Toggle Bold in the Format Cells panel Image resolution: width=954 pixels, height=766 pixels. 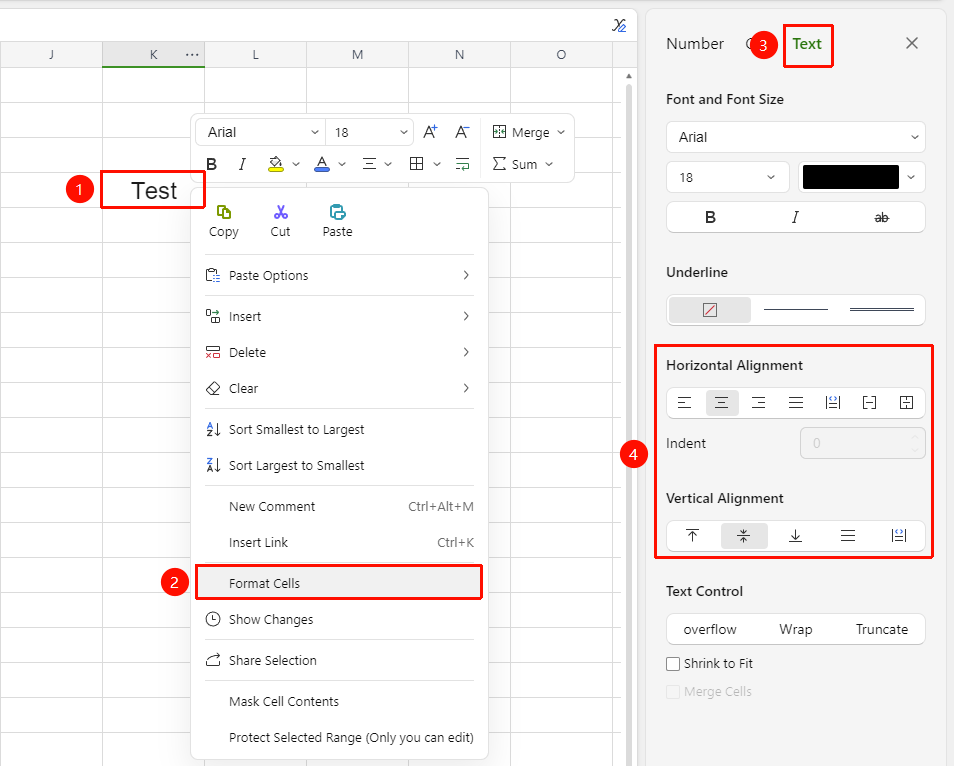point(710,217)
